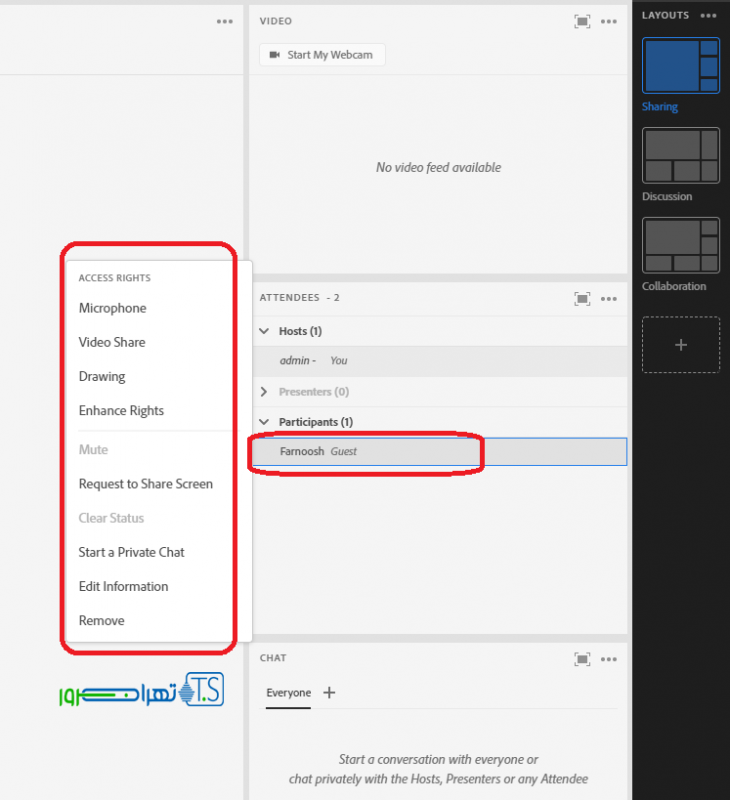The height and width of the screenshot is (800, 730).
Task: Click the Collaboration layout label
Action: click(674, 286)
